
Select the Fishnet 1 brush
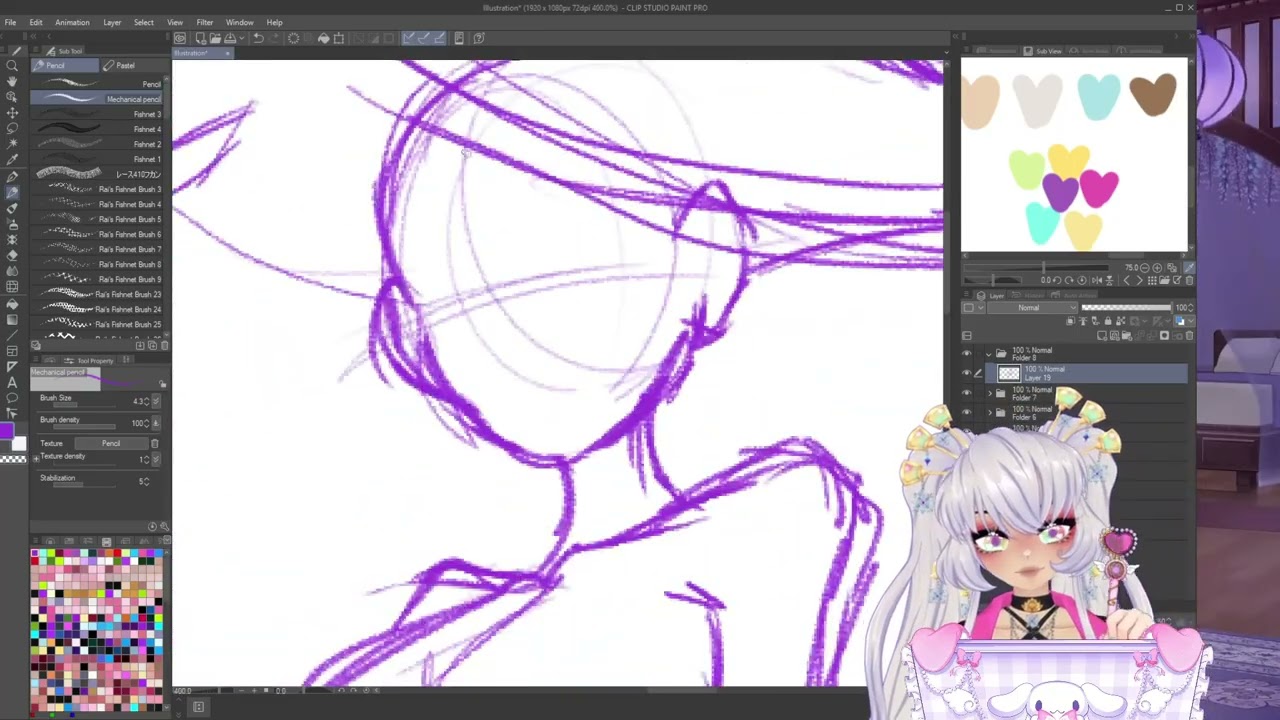point(97,159)
